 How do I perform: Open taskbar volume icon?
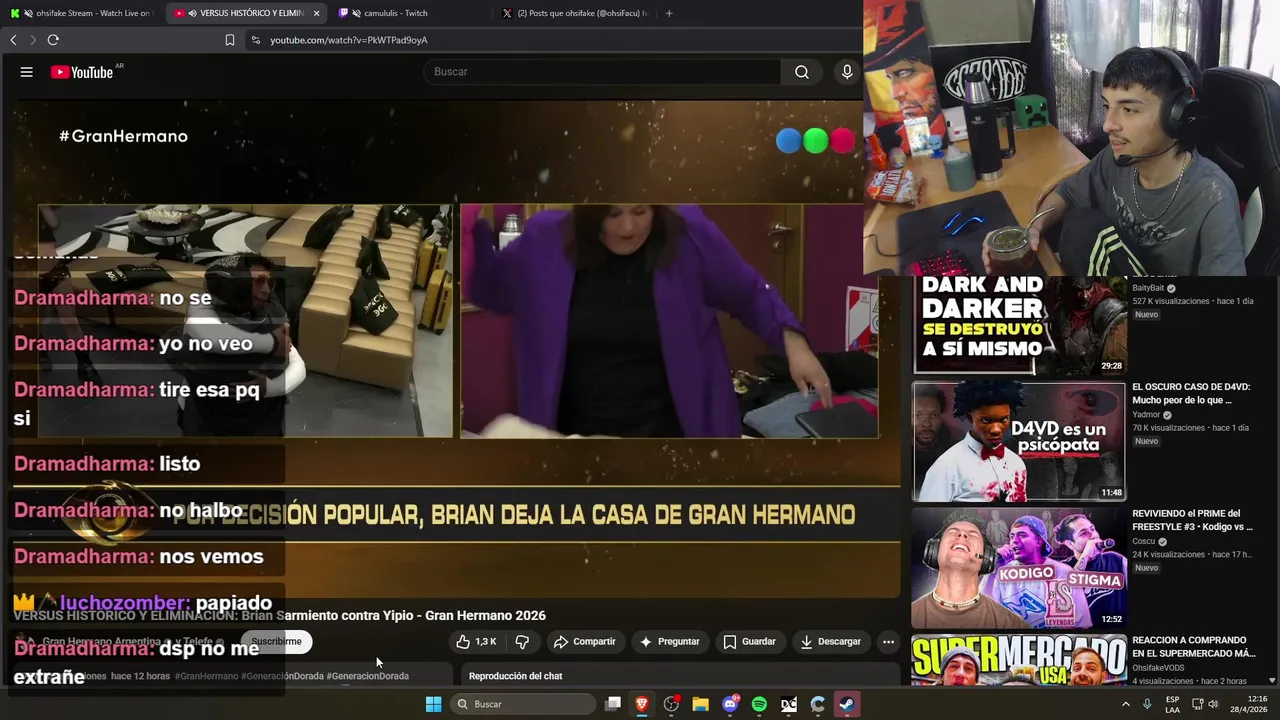point(1212,704)
